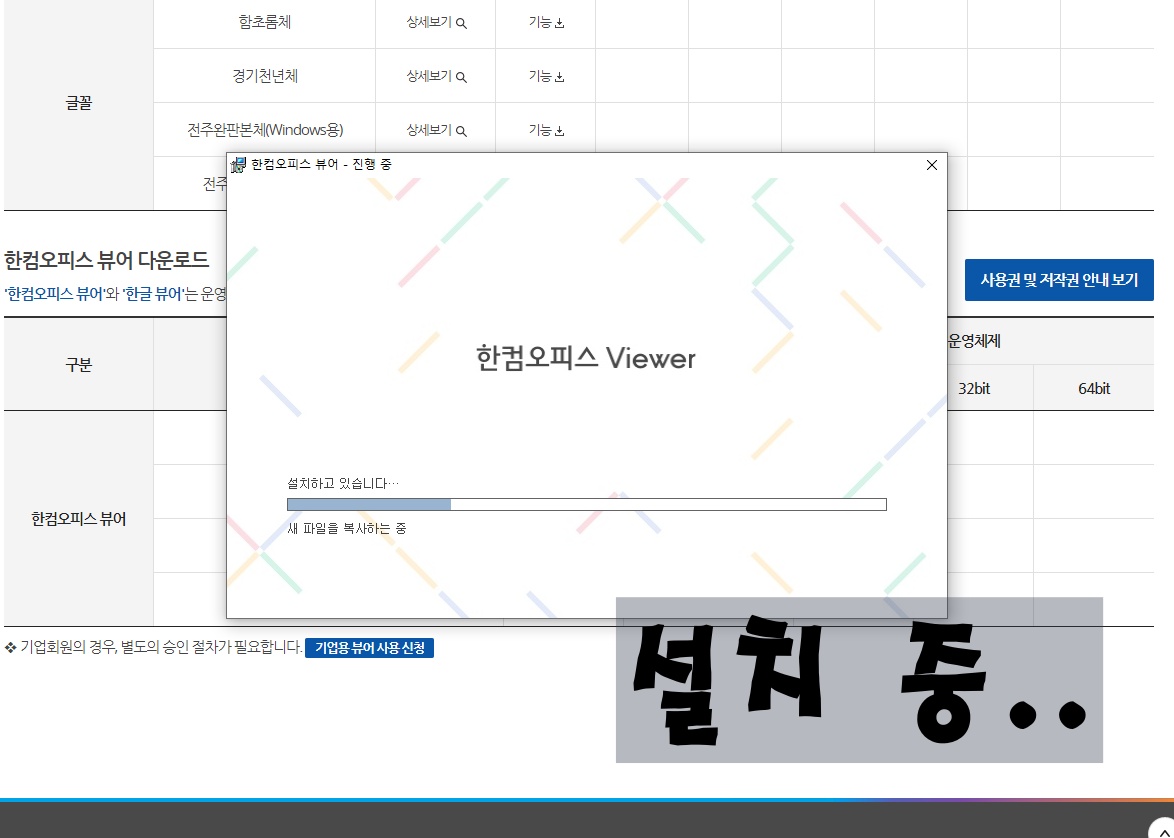The width and height of the screenshot is (1174, 838).
Task: Click the '한글 뷰어' highlighted link text
Action: coord(153,294)
